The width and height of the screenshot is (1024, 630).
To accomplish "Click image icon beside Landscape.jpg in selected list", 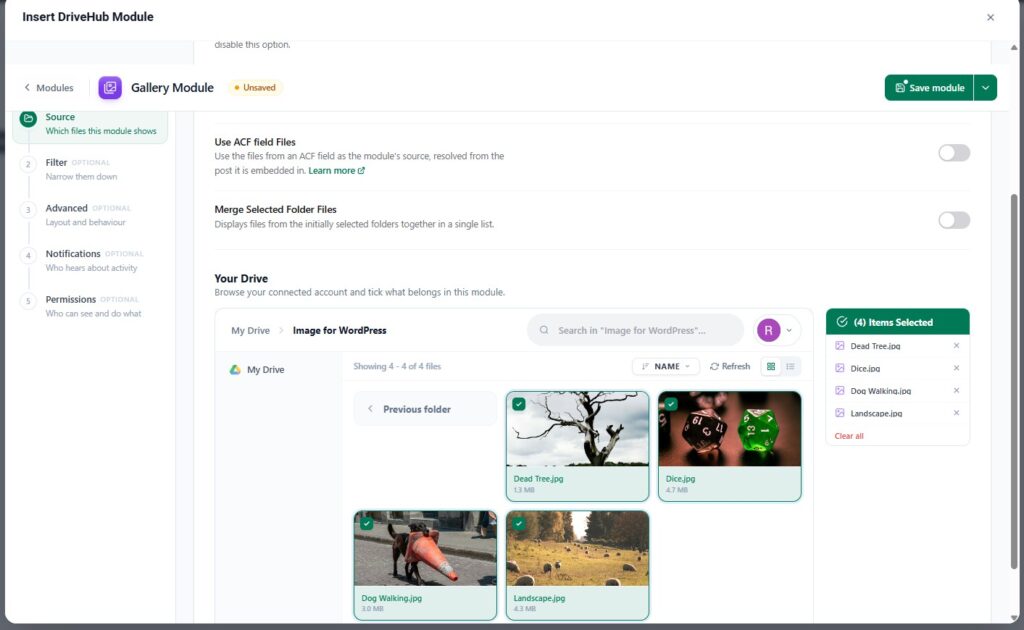I will 840,413.
